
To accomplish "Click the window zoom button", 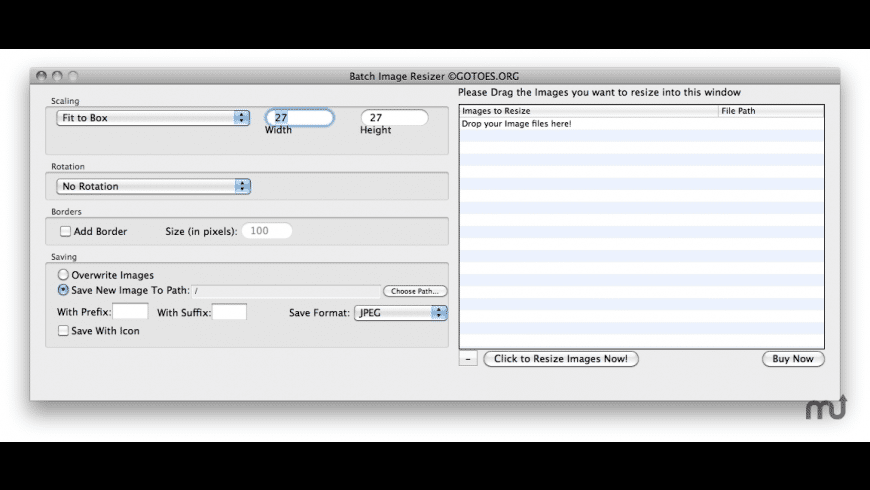I will 73,75.
